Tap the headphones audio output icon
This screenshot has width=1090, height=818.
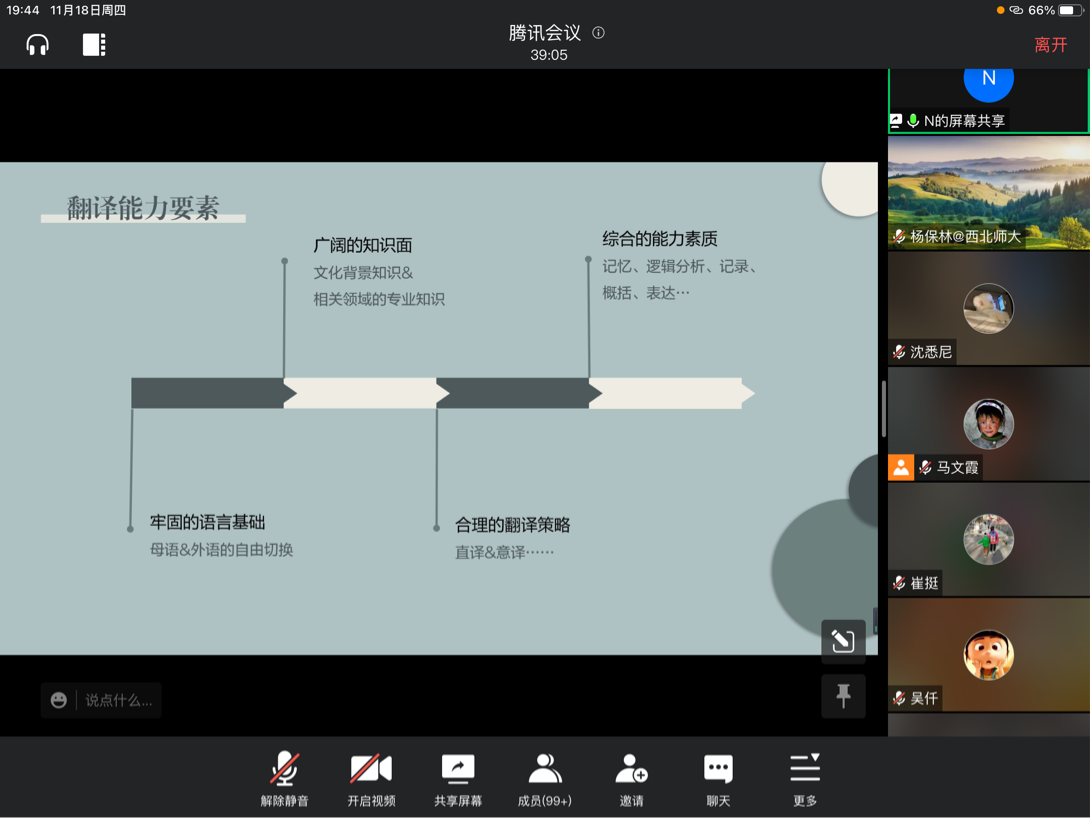[38, 45]
